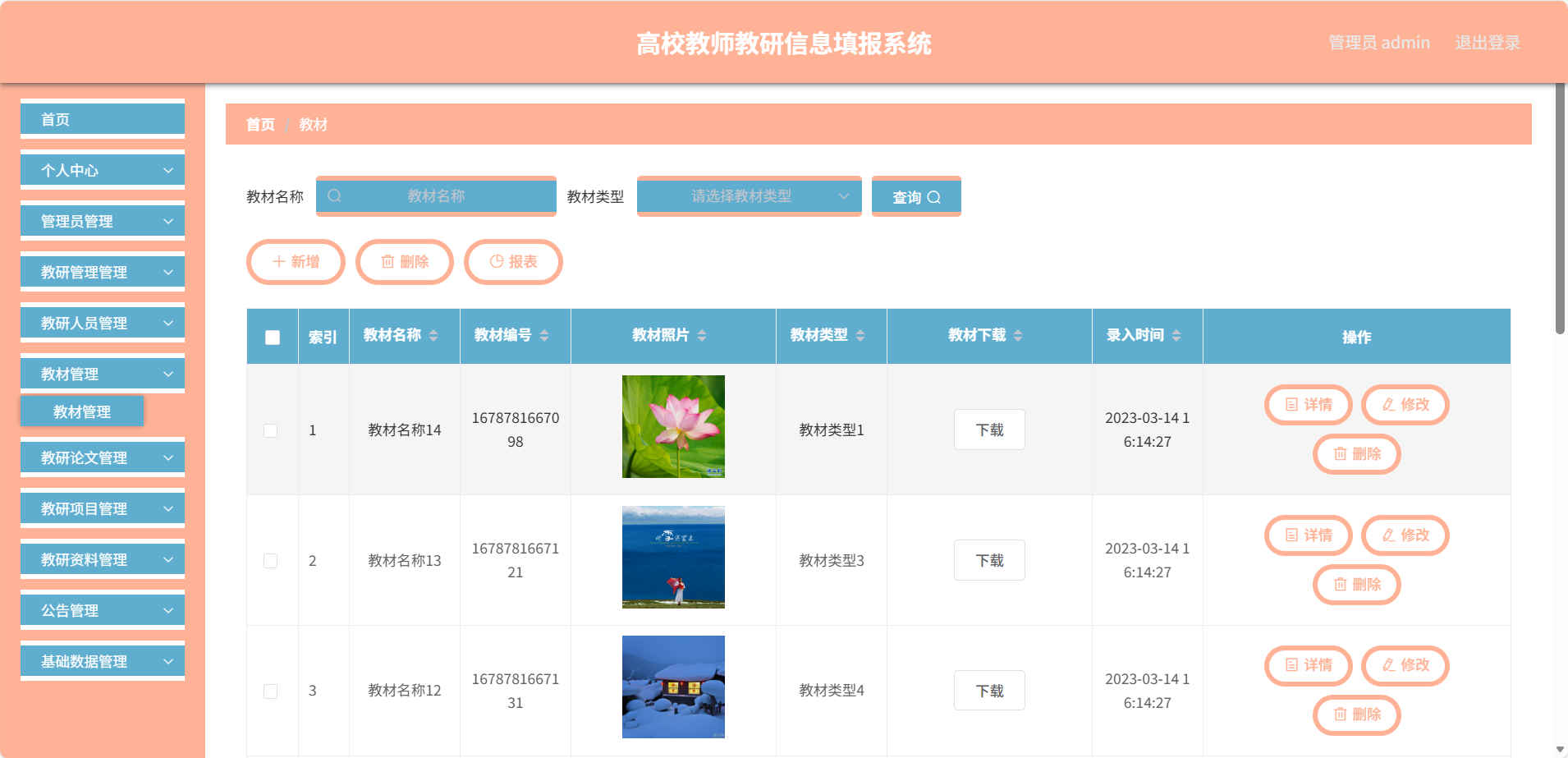Open the 报表 report button
The height and width of the screenshot is (758, 1568).
[x=513, y=262]
